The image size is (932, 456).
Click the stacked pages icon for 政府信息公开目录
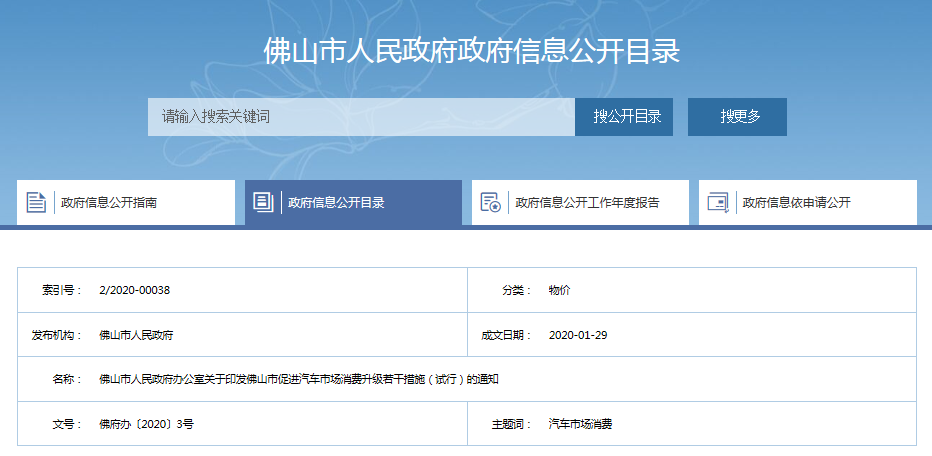coord(263,202)
